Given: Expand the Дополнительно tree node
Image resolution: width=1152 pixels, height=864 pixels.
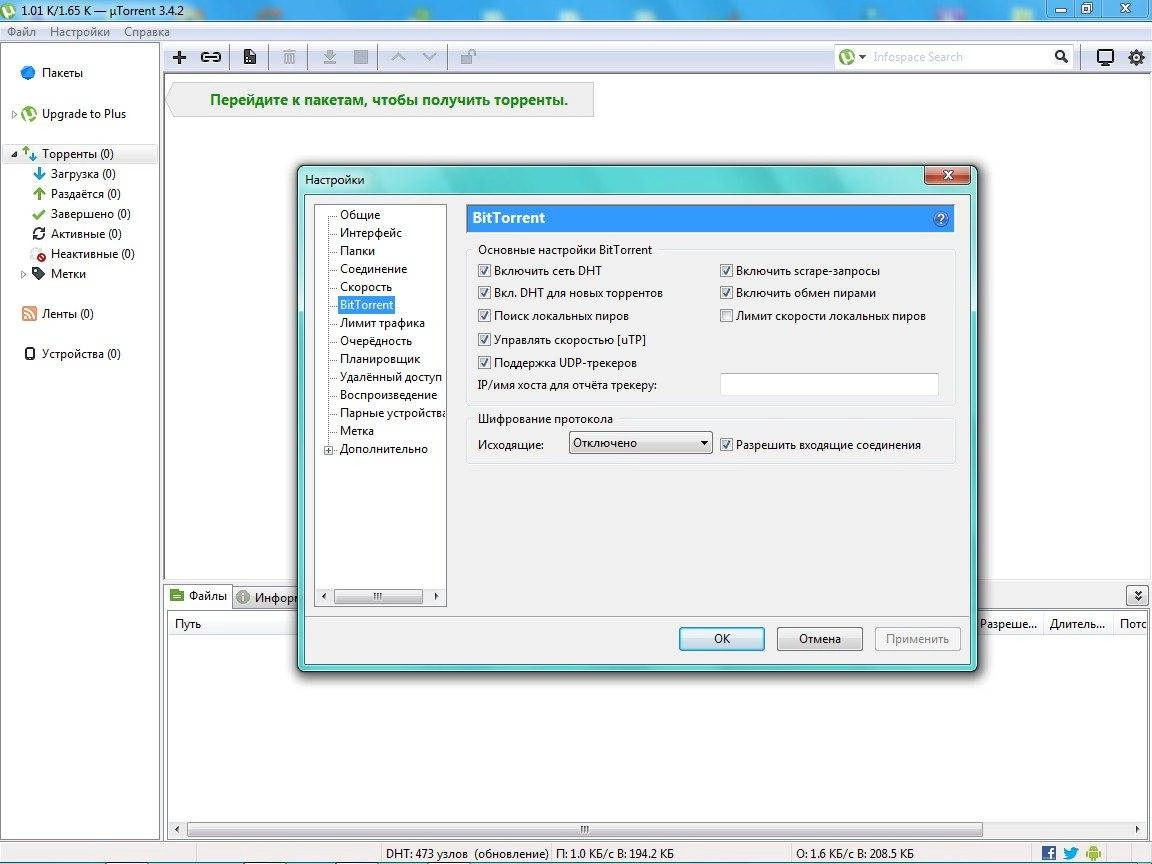Looking at the screenshot, I should click(x=329, y=449).
